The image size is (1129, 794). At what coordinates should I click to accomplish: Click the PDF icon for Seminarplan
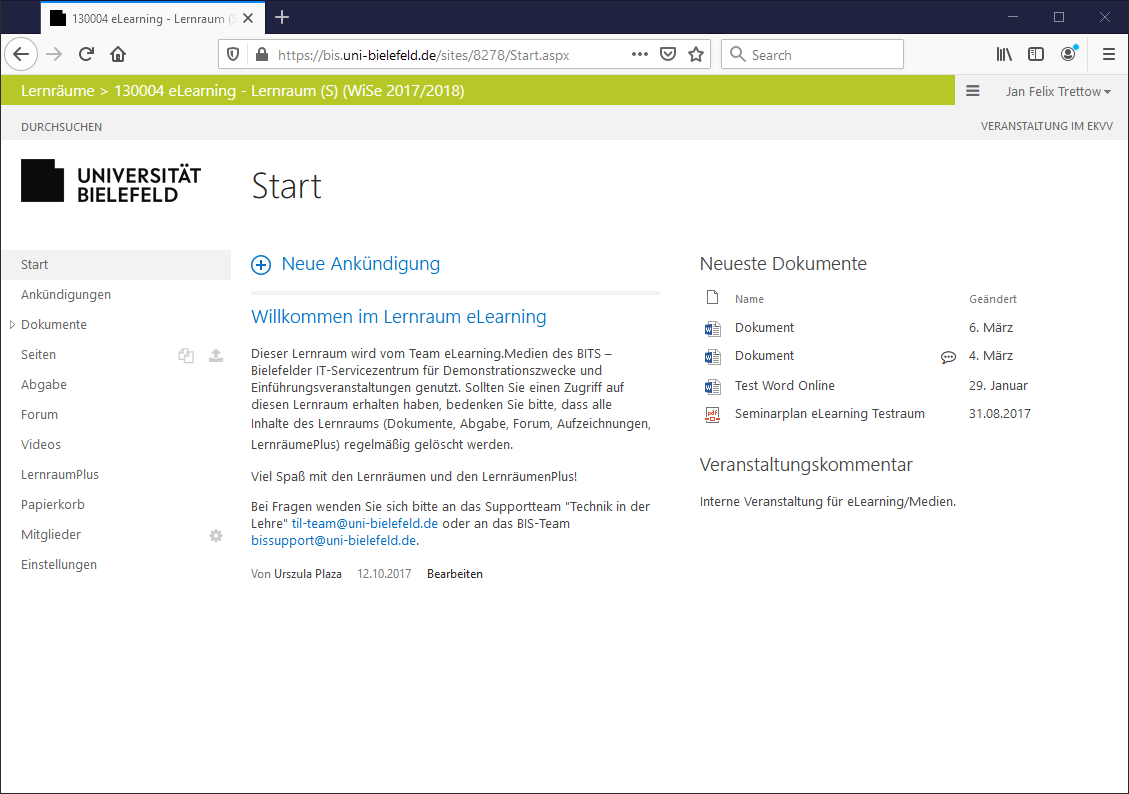tap(712, 415)
